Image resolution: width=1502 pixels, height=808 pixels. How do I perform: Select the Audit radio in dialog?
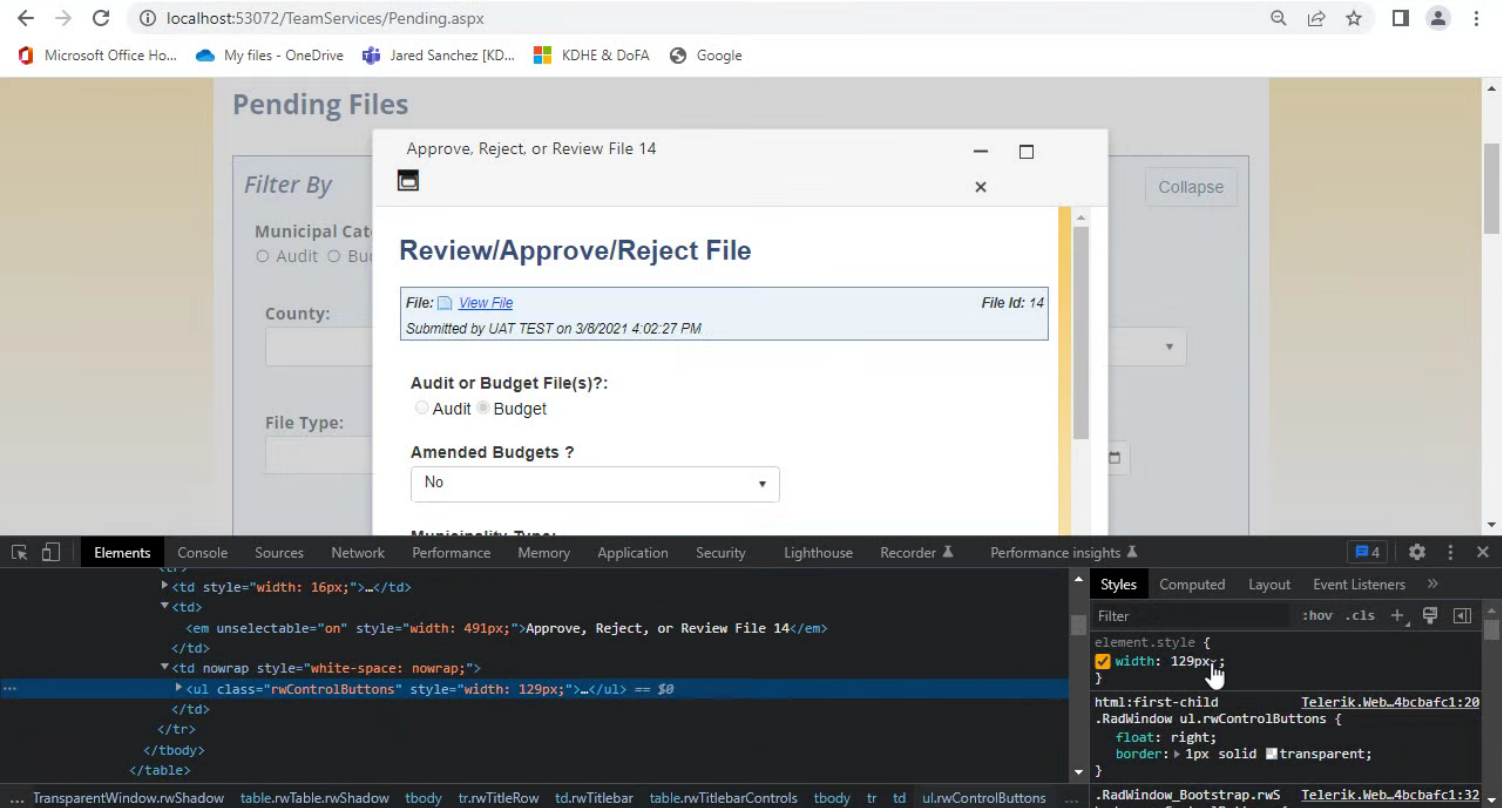[x=422, y=408]
